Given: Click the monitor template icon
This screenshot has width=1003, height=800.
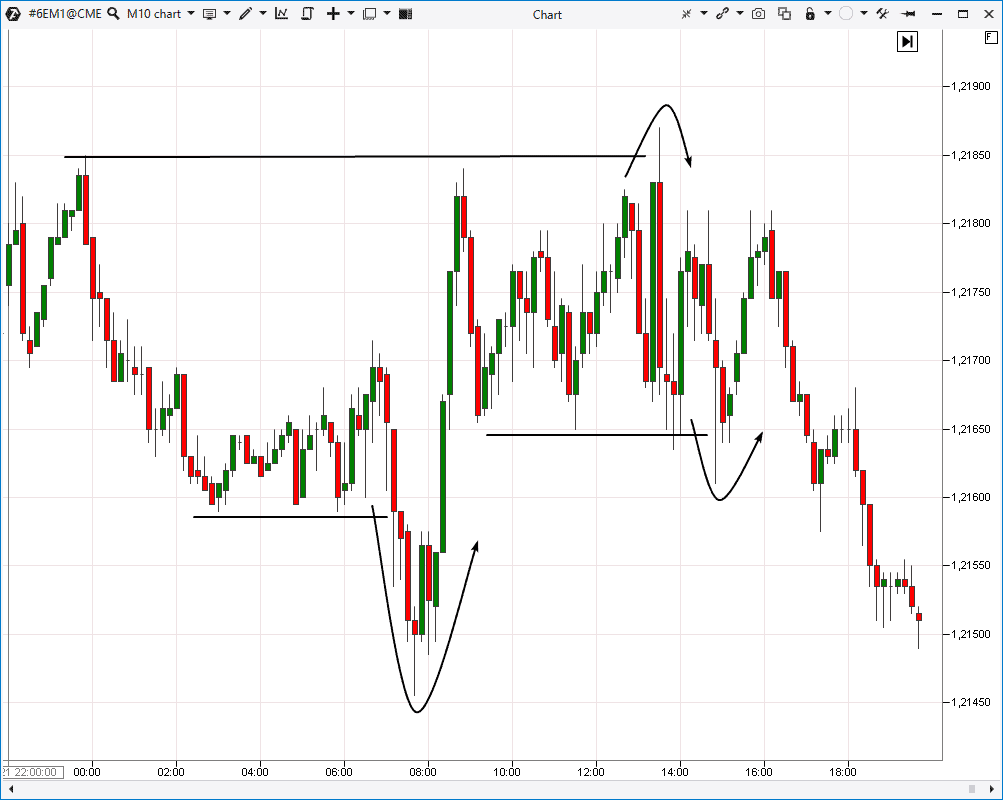Looking at the screenshot, I should (210, 14).
